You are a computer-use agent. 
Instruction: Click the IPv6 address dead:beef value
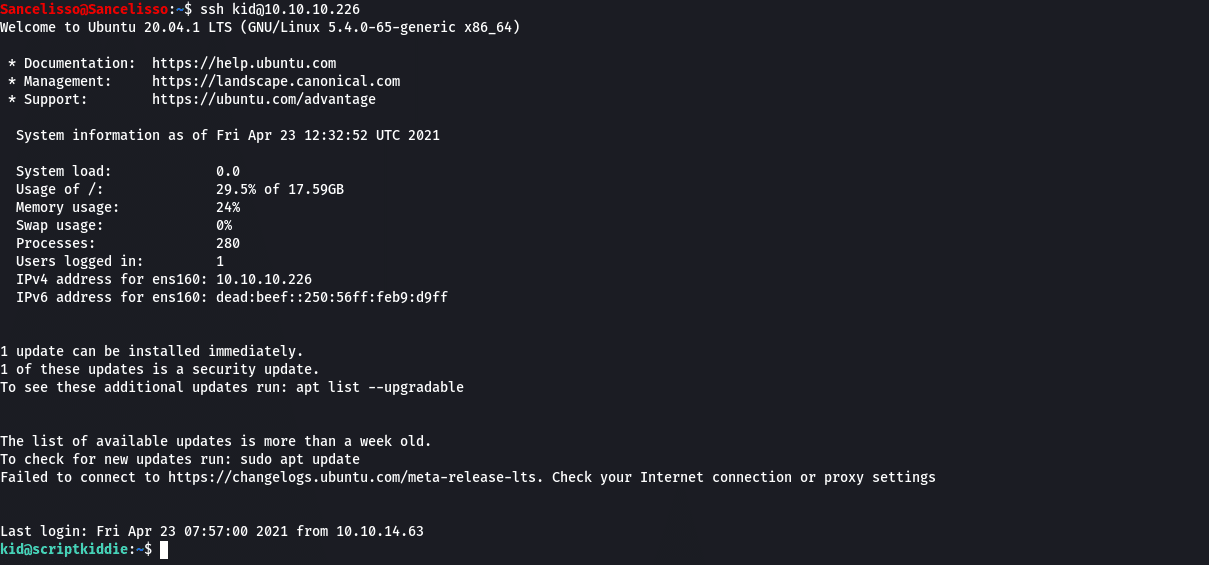tap(332, 297)
